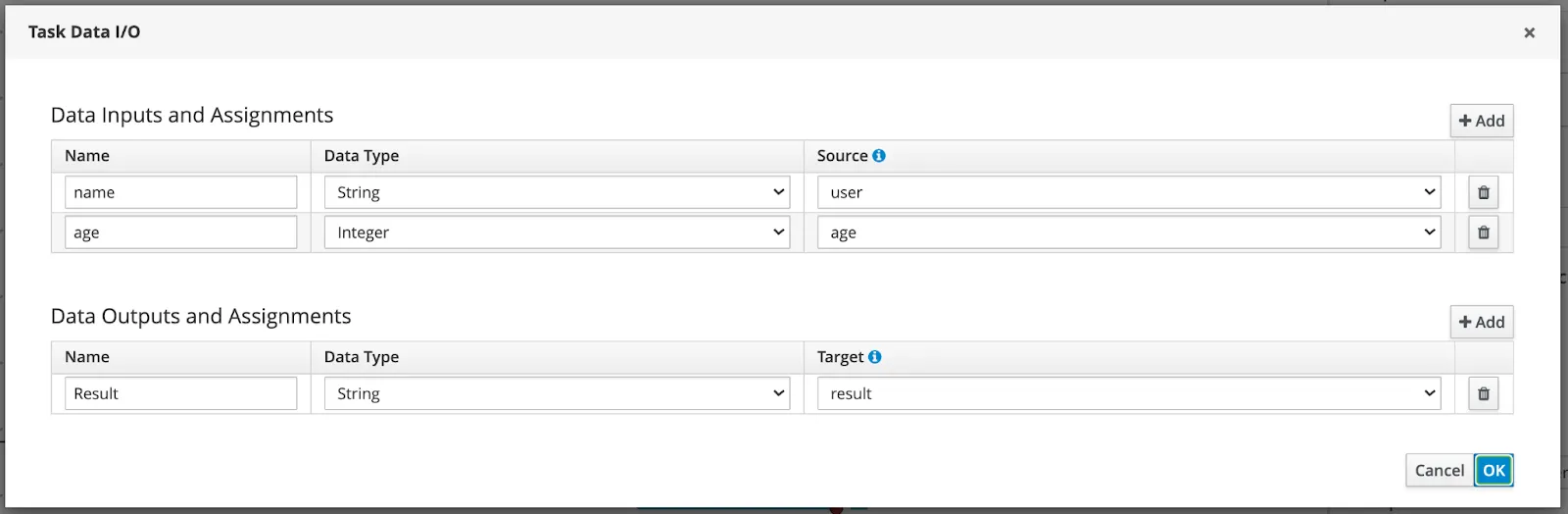Click the Result output name field

click(180, 393)
